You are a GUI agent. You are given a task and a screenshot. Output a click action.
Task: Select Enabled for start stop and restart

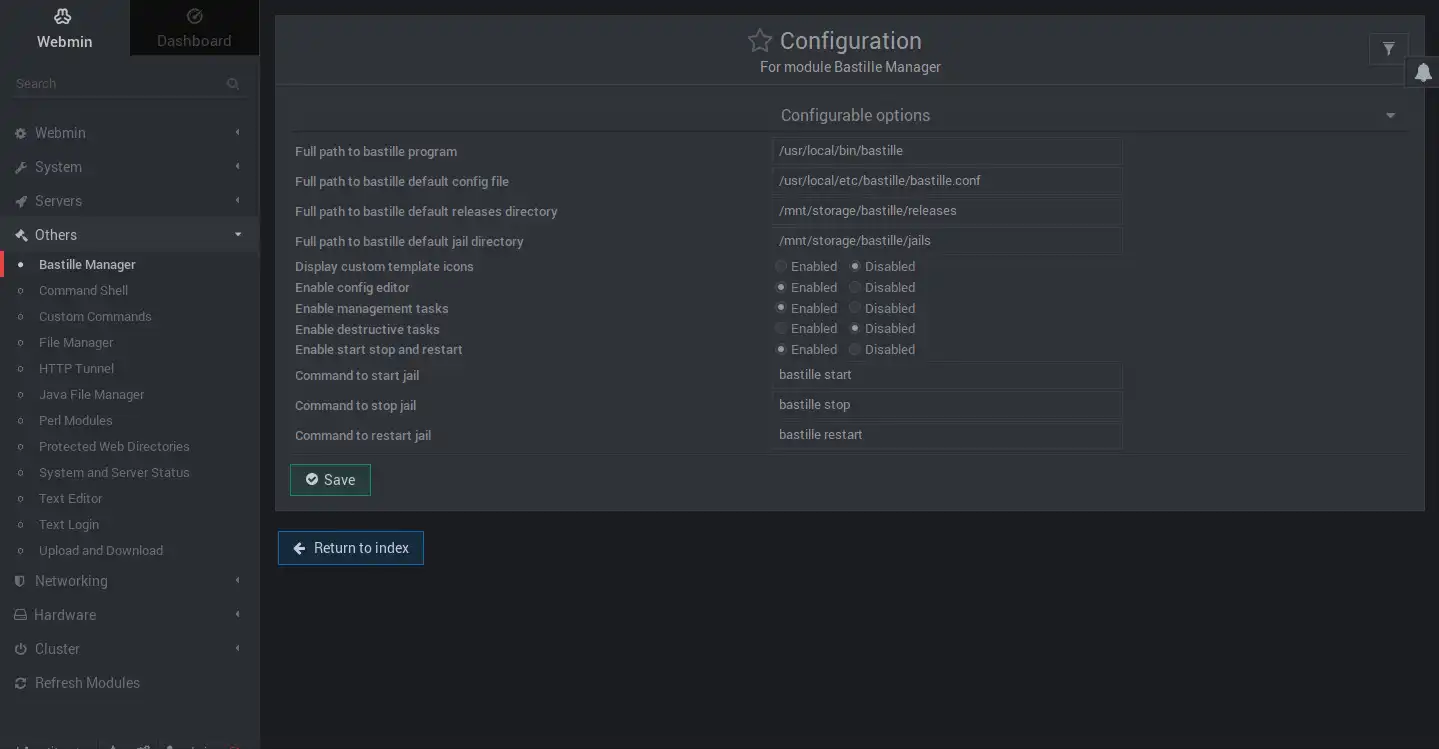(x=781, y=349)
